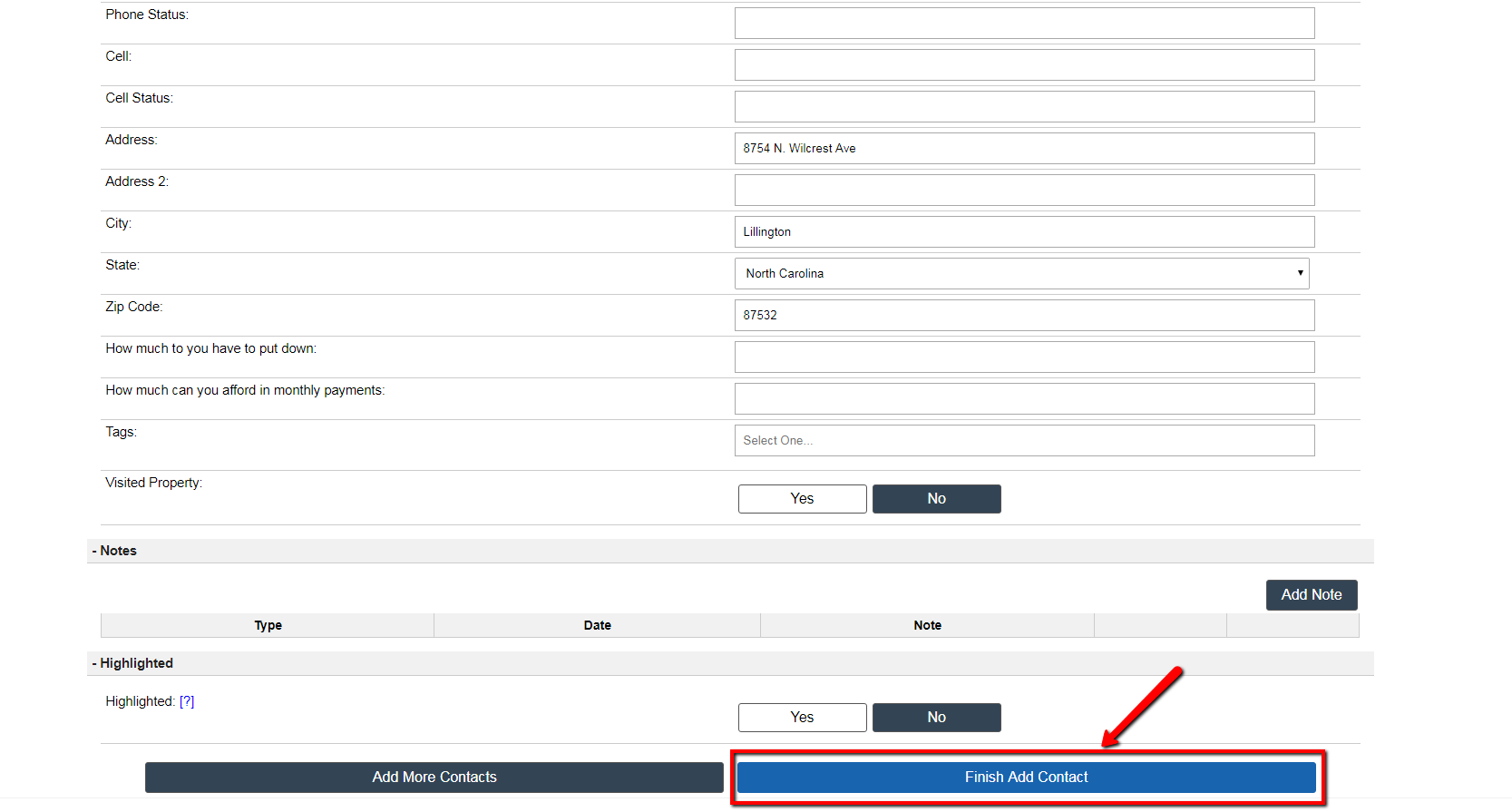
Task: Select Yes for Visited Property
Action: coord(802,499)
